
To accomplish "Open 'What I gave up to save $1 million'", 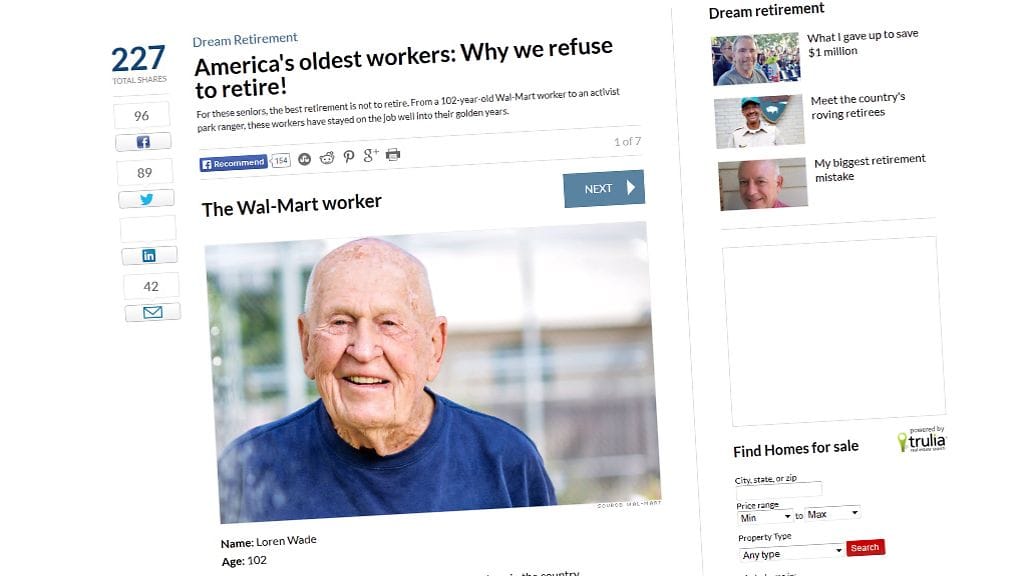I will click(x=863, y=42).
